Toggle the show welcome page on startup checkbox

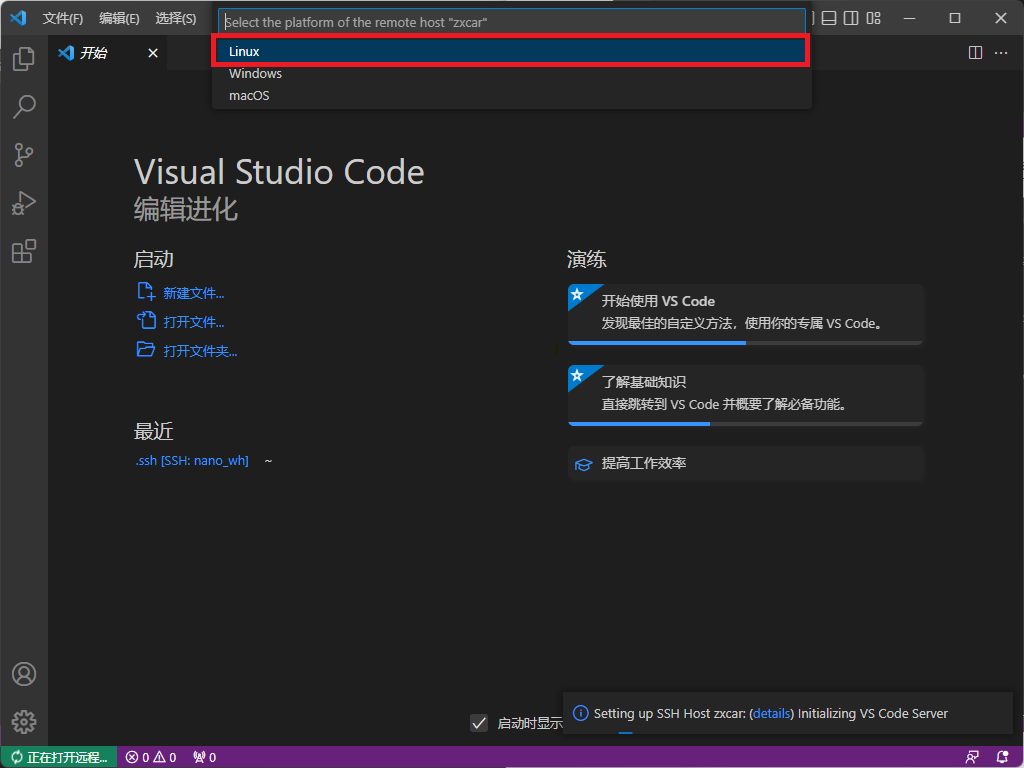(x=479, y=723)
